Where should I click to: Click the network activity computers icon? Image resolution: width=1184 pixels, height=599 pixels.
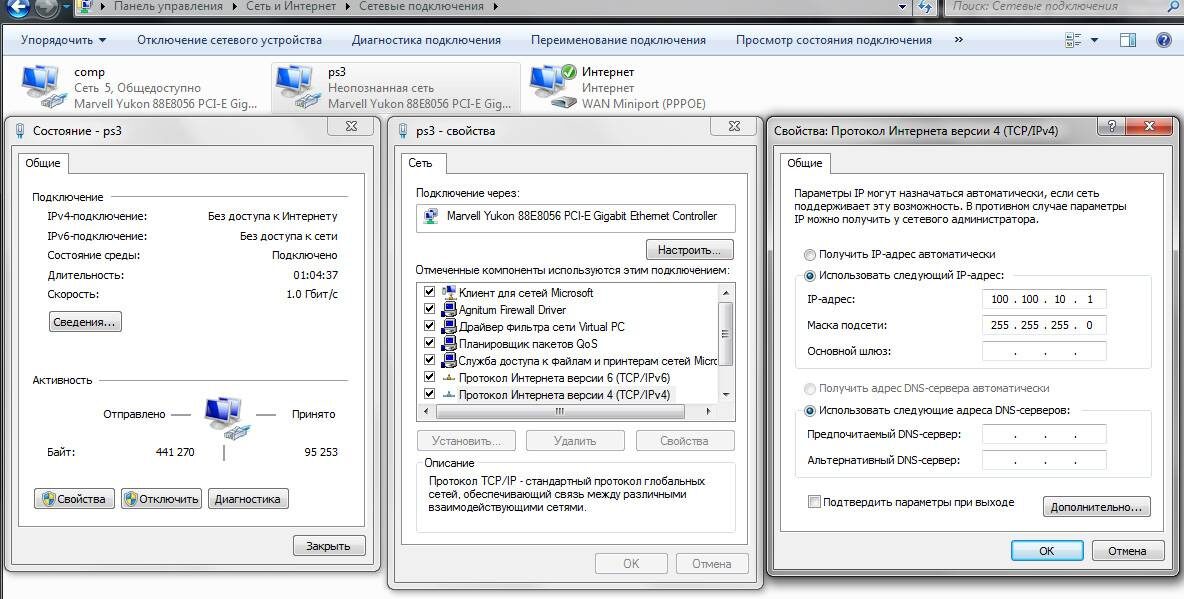[226, 420]
